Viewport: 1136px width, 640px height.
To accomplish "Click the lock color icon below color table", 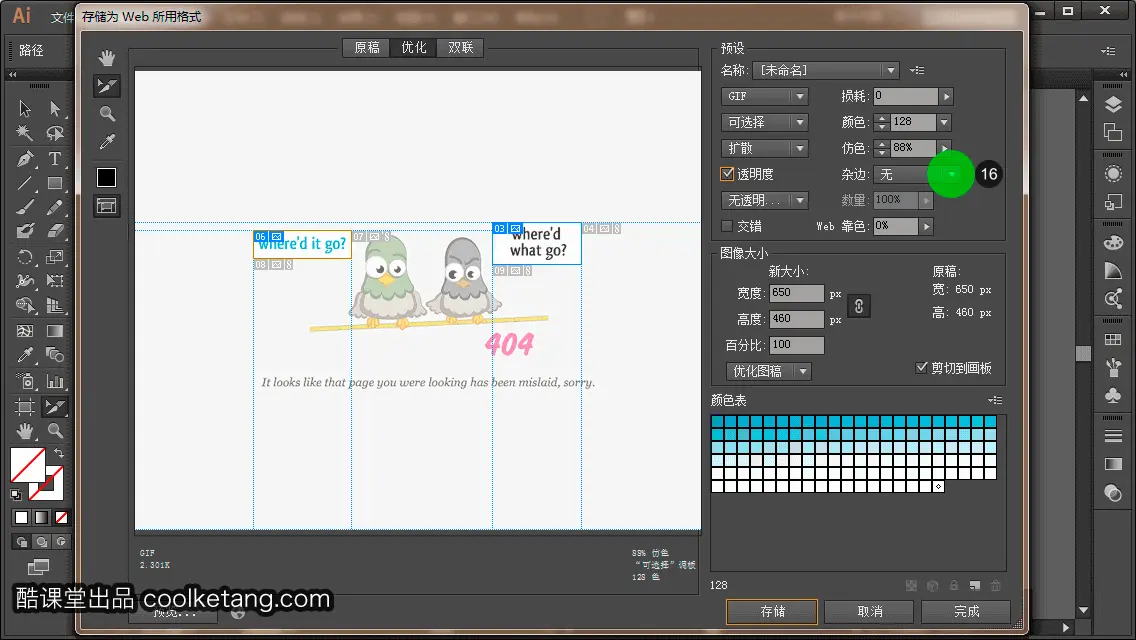I will click(953, 586).
